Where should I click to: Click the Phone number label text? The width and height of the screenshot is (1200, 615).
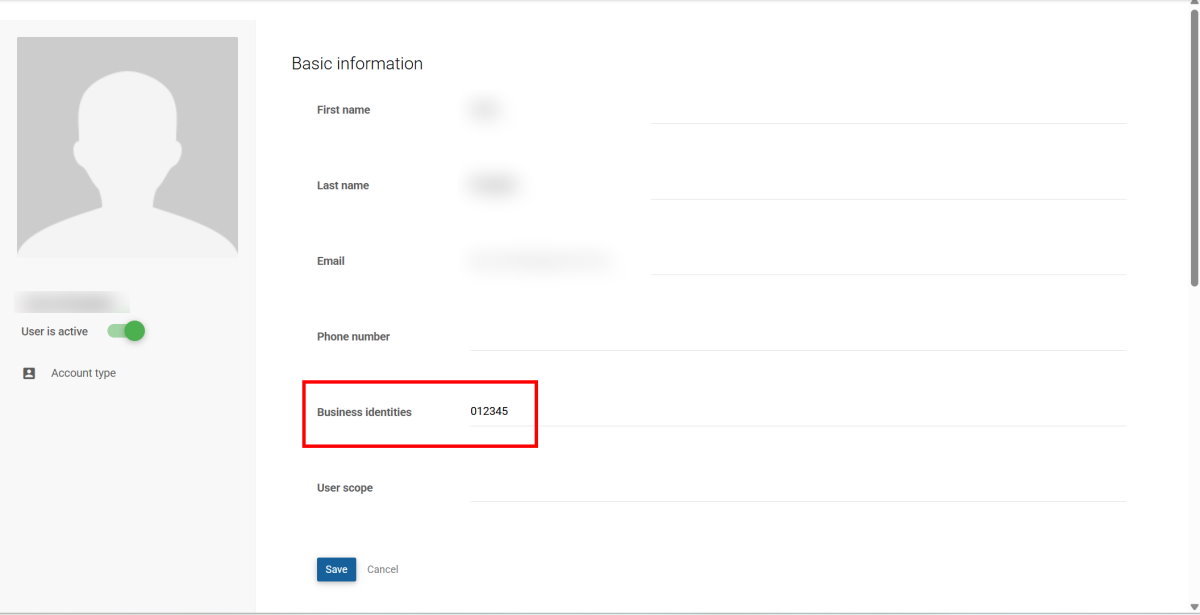[353, 337]
